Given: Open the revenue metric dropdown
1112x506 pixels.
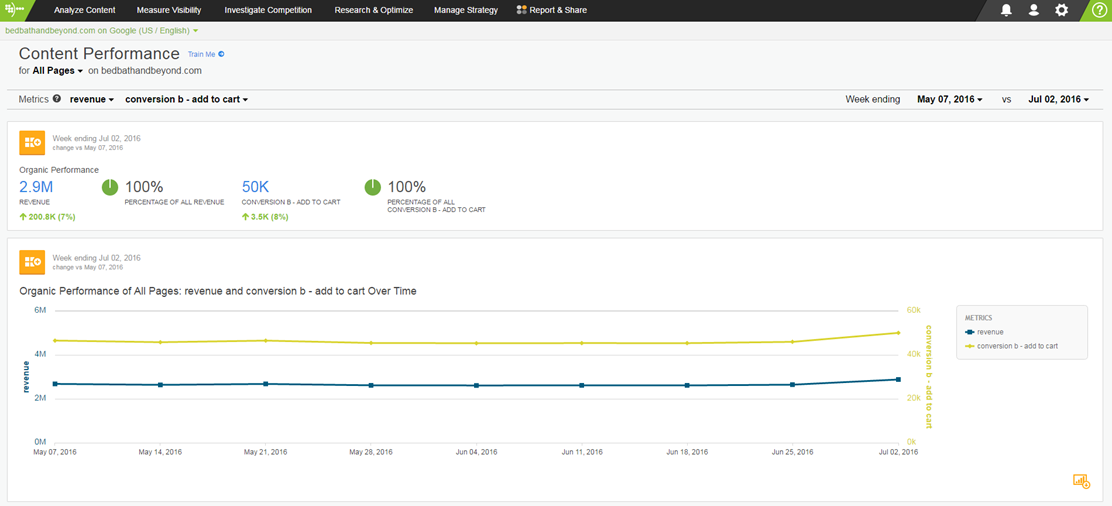Looking at the screenshot, I should tap(92, 100).
